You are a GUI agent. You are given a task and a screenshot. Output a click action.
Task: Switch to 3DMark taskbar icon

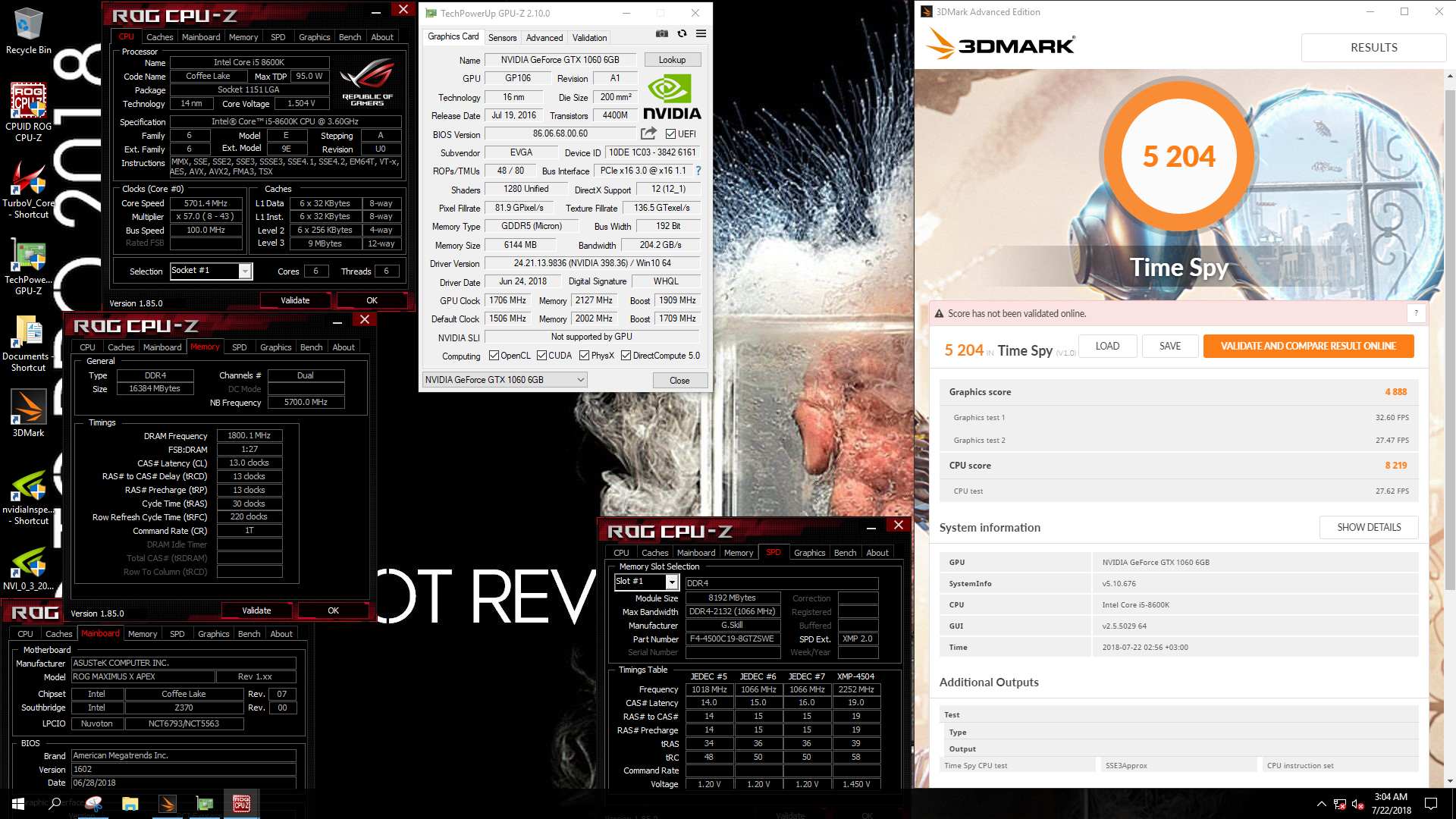pos(168,804)
